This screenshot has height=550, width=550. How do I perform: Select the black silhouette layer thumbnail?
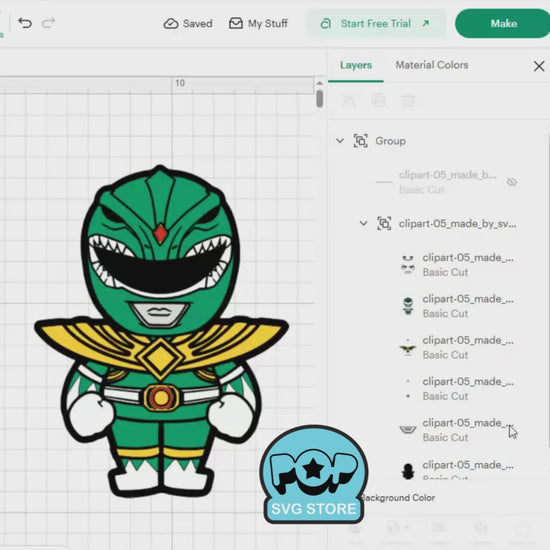pyautogui.click(x=408, y=471)
